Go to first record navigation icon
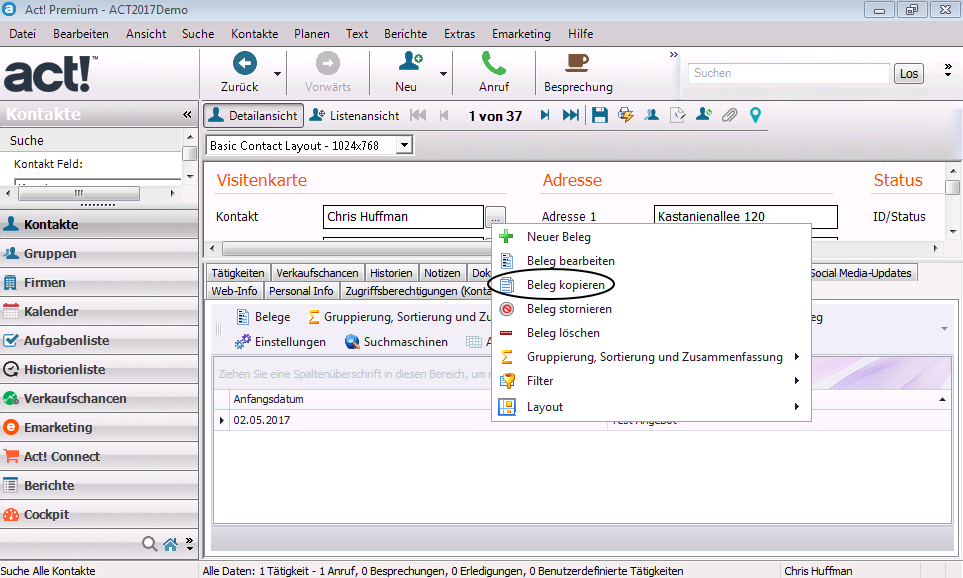The image size is (963, 578). coord(418,115)
